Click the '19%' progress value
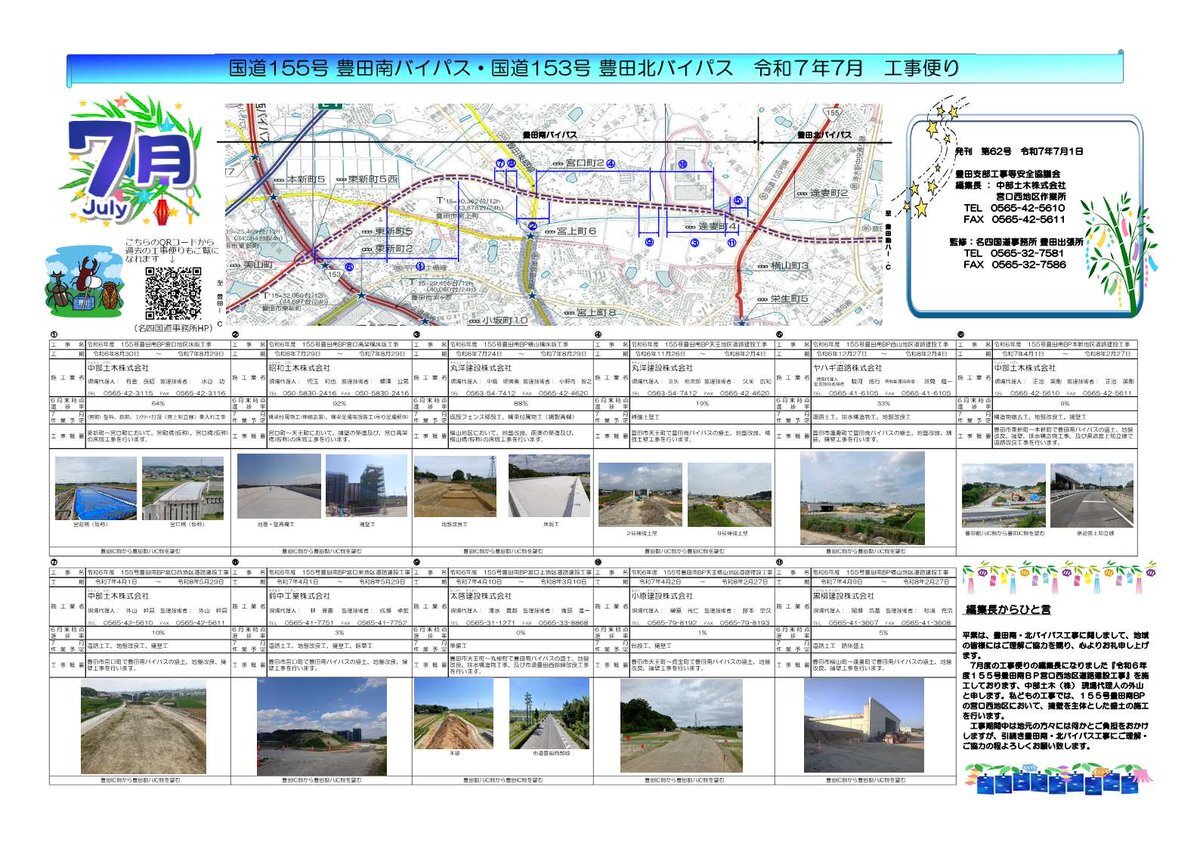This screenshot has height=849, width=1200. click(701, 403)
